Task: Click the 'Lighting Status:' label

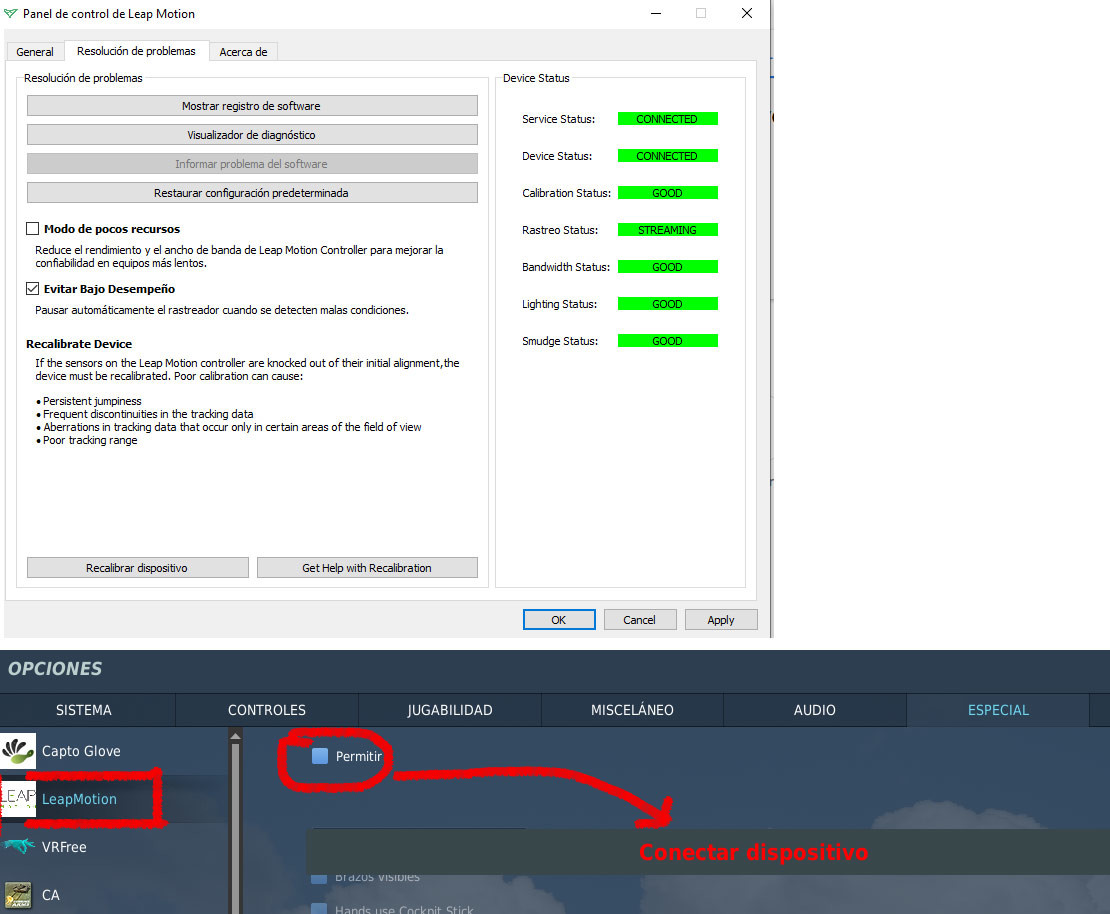Action: pos(559,304)
